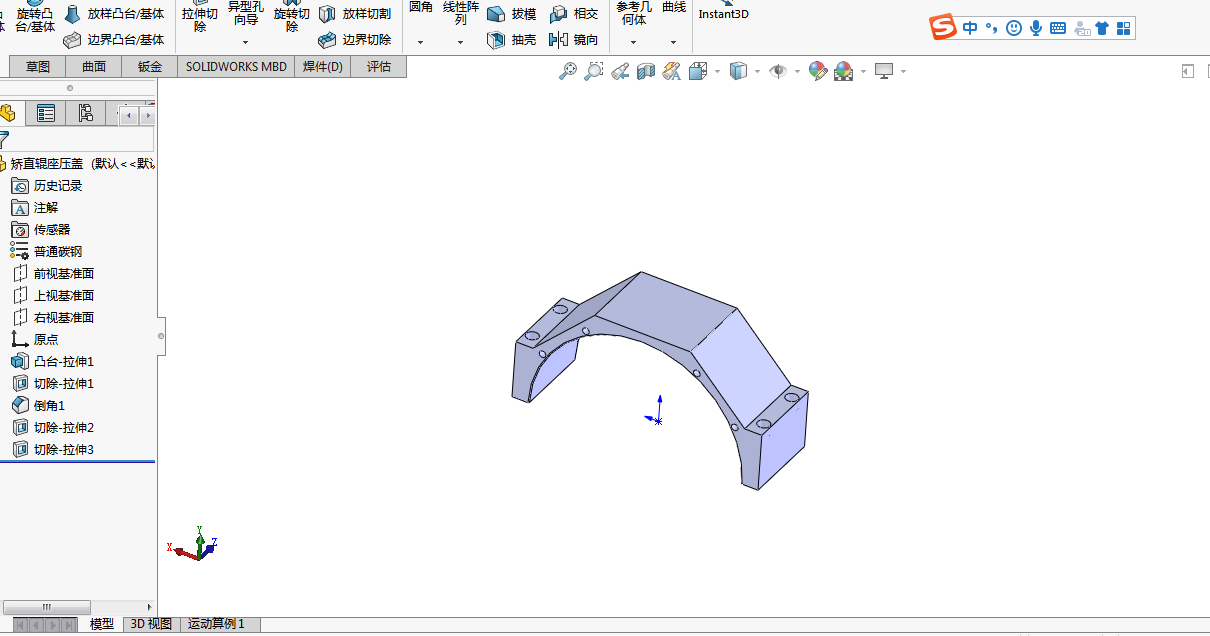Expand the 圆角 (Fillet) dropdown arrow
This screenshot has width=1210, height=636.
click(x=420, y=43)
